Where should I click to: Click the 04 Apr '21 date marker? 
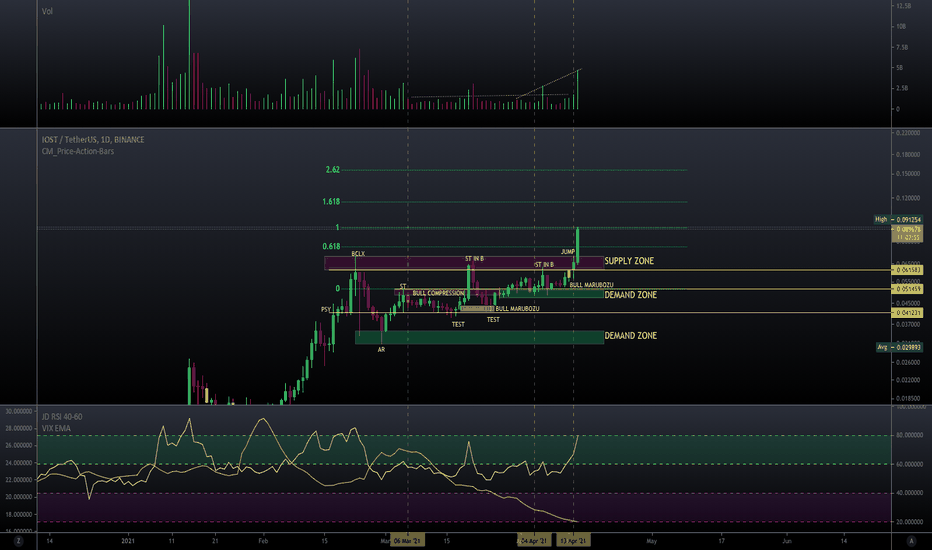534,541
